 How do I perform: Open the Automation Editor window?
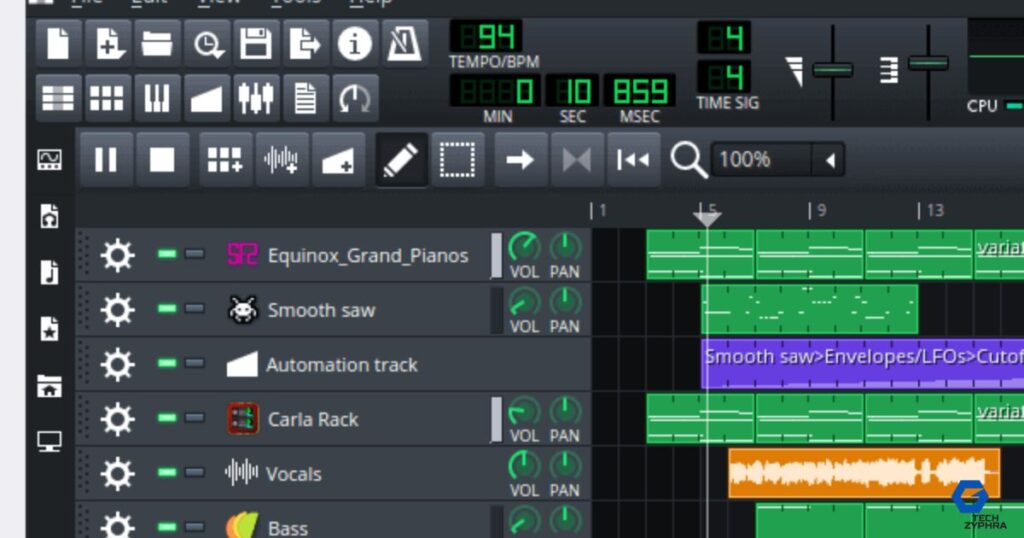pos(206,98)
